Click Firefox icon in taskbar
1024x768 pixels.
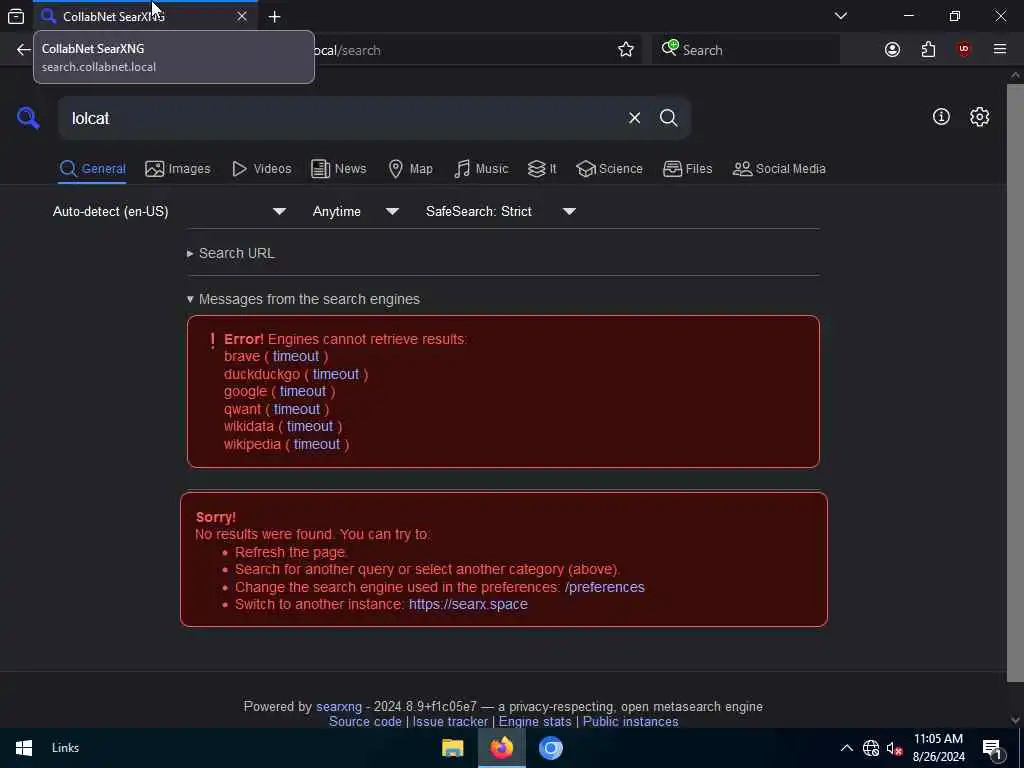click(x=502, y=748)
